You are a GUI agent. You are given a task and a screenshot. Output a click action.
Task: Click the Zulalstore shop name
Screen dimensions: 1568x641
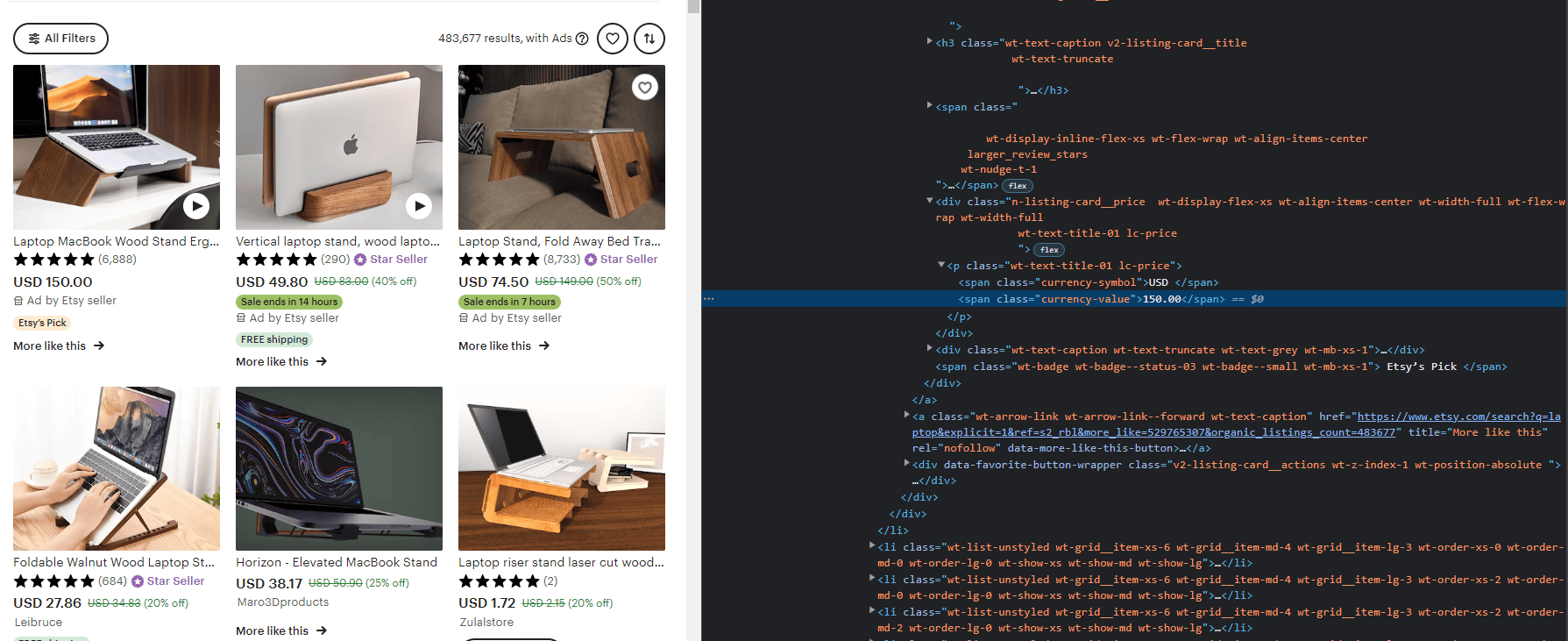pyautogui.click(x=486, y=623)
